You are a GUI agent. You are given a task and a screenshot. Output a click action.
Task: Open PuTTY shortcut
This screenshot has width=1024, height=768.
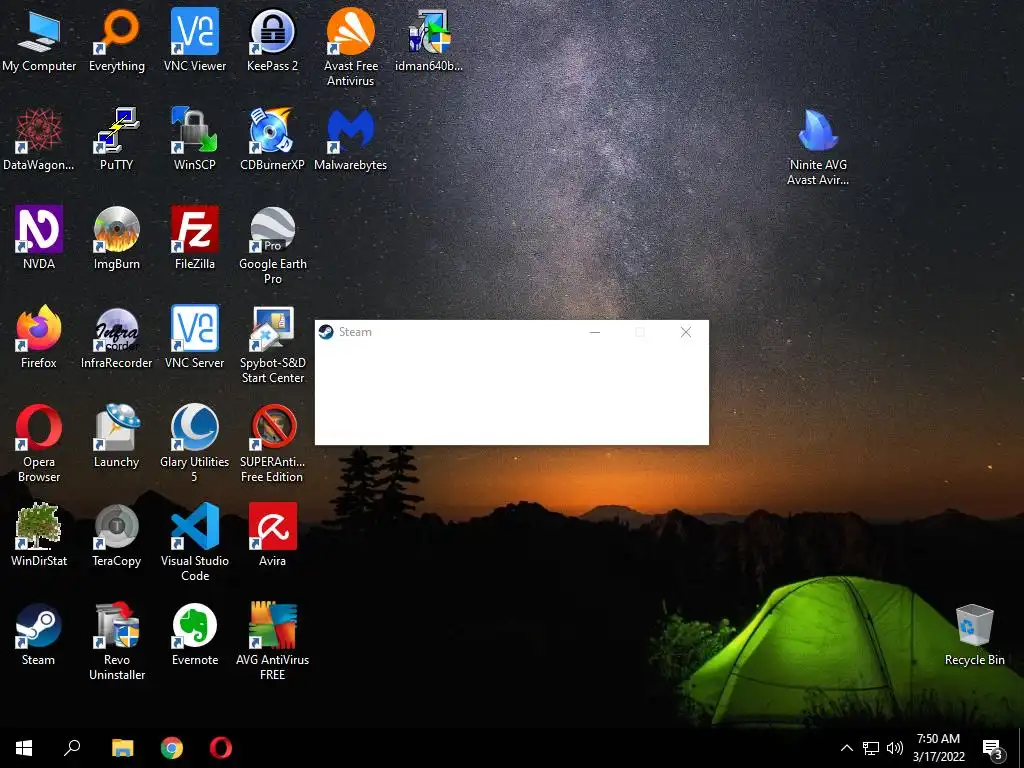tap(117, 139)
